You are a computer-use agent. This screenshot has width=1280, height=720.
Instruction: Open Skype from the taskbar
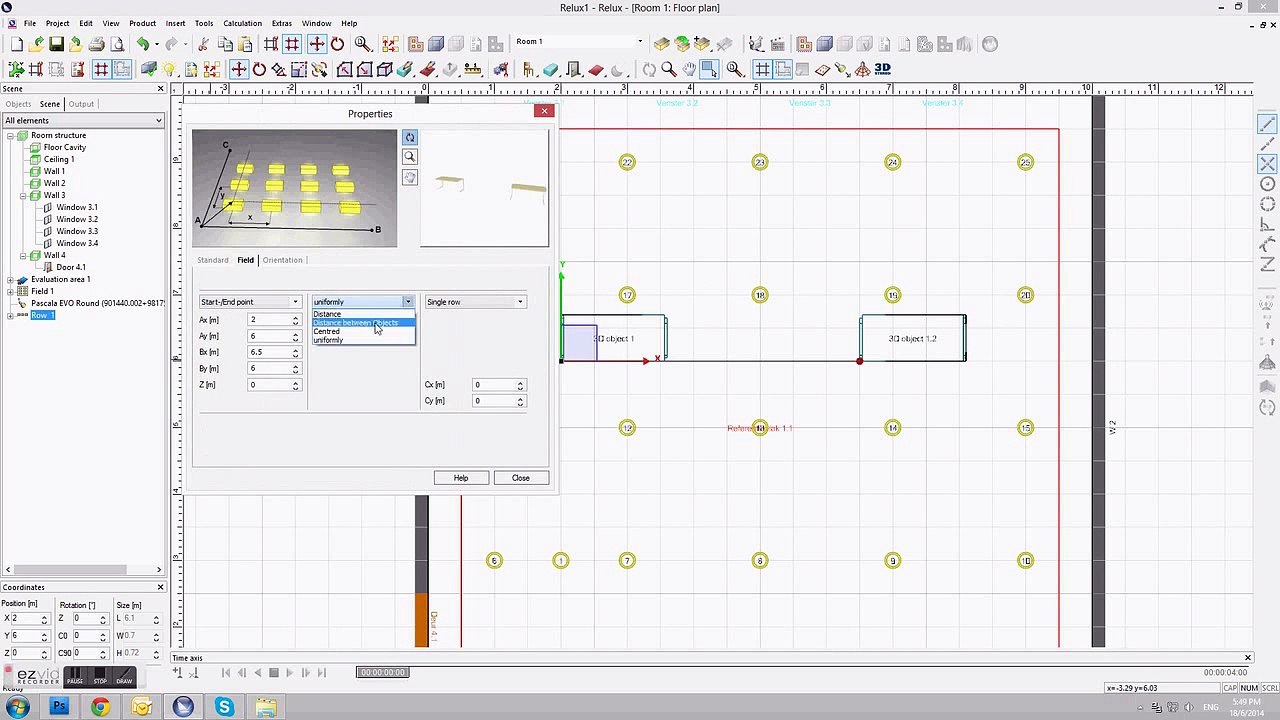pyautogui.click(x=224, y=707)
